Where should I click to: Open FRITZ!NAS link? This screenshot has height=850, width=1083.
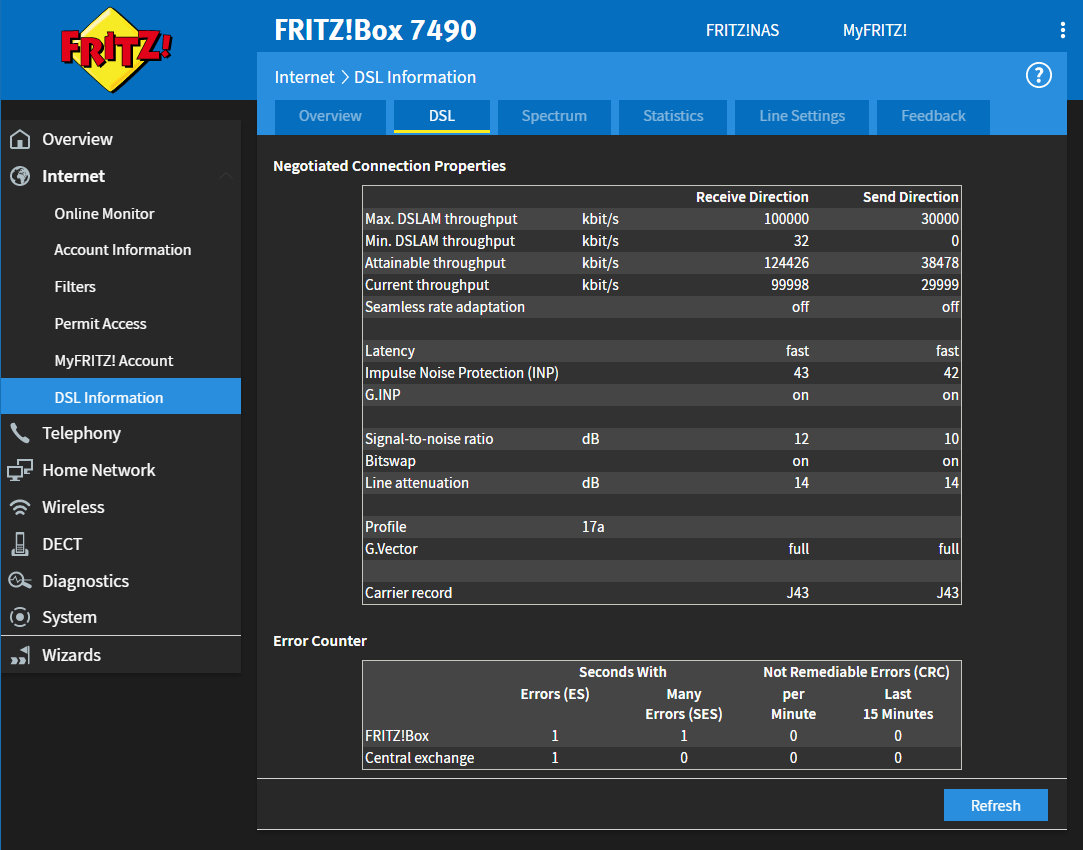pos(742,30)
